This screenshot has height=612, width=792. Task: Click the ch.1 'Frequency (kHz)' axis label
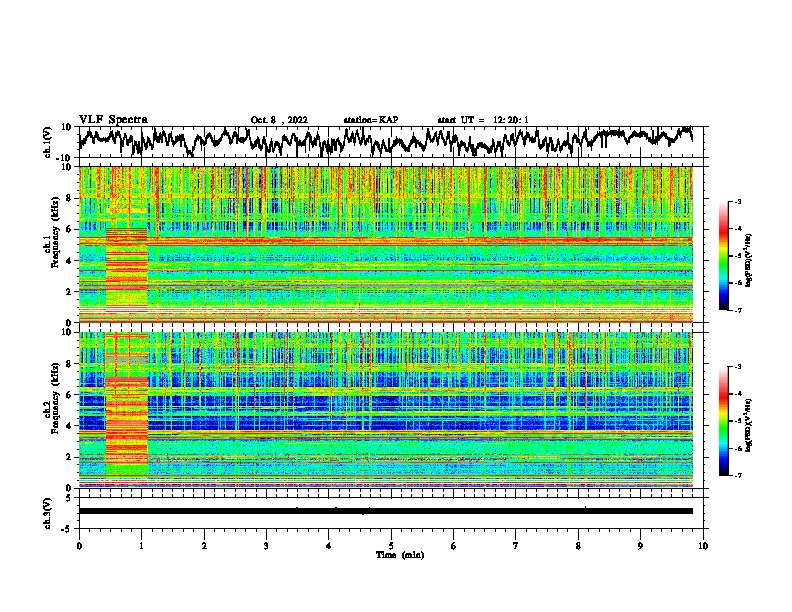(x=56, y=232)
